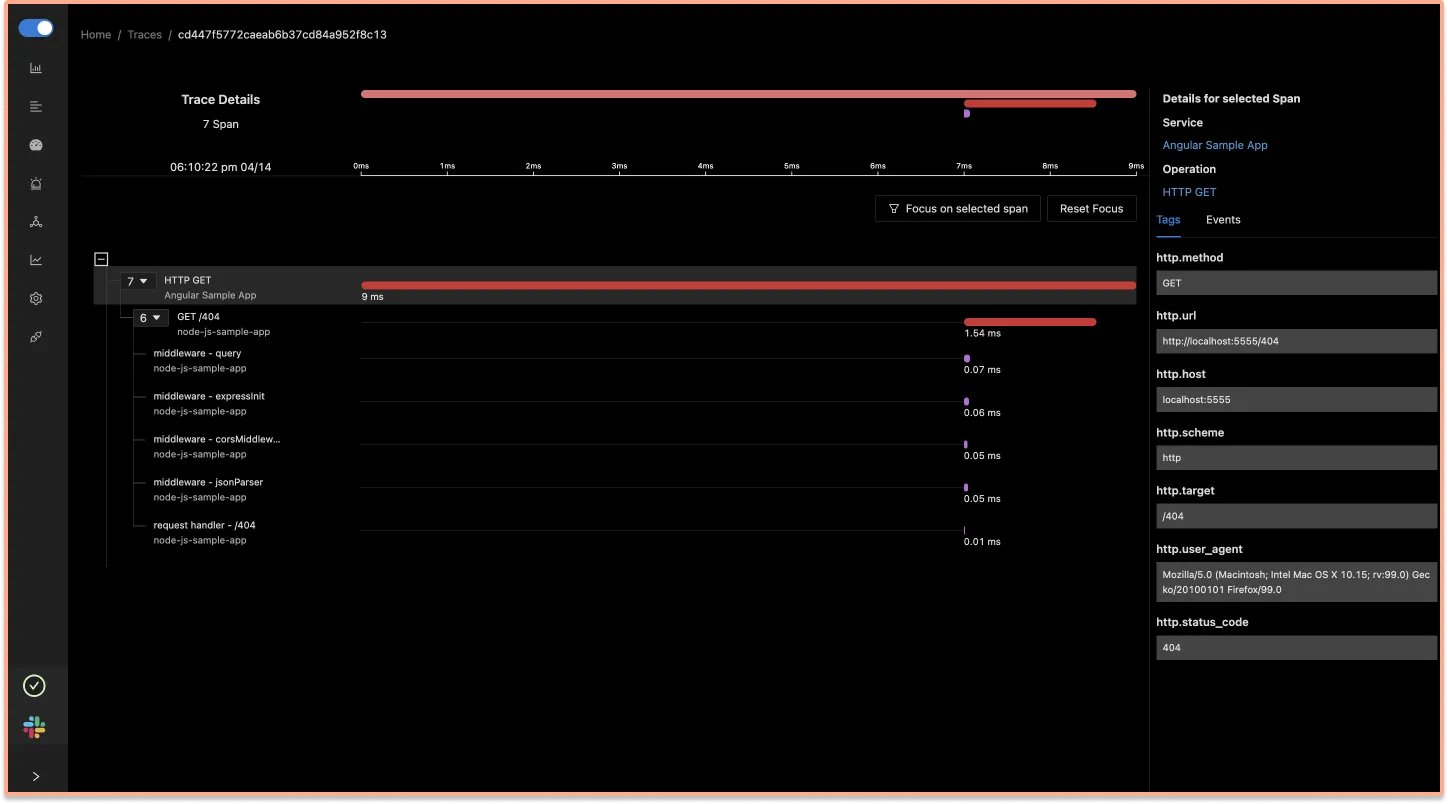Image resolution: width=1448 pixels, height=804 pixels.
Task: Click the short overview flamegraph bar
Action: point(1030,104)
